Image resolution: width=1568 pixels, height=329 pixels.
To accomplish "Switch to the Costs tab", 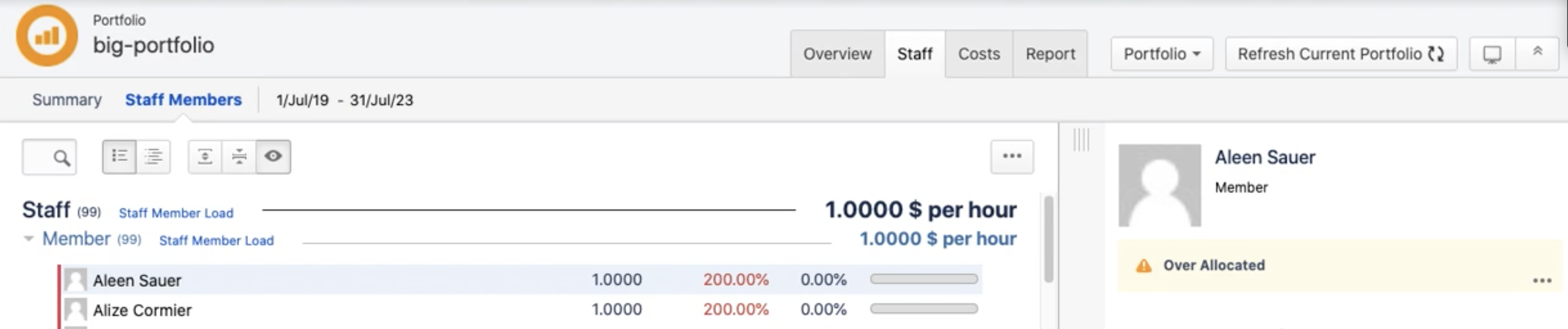I will [x=979, y=54].
